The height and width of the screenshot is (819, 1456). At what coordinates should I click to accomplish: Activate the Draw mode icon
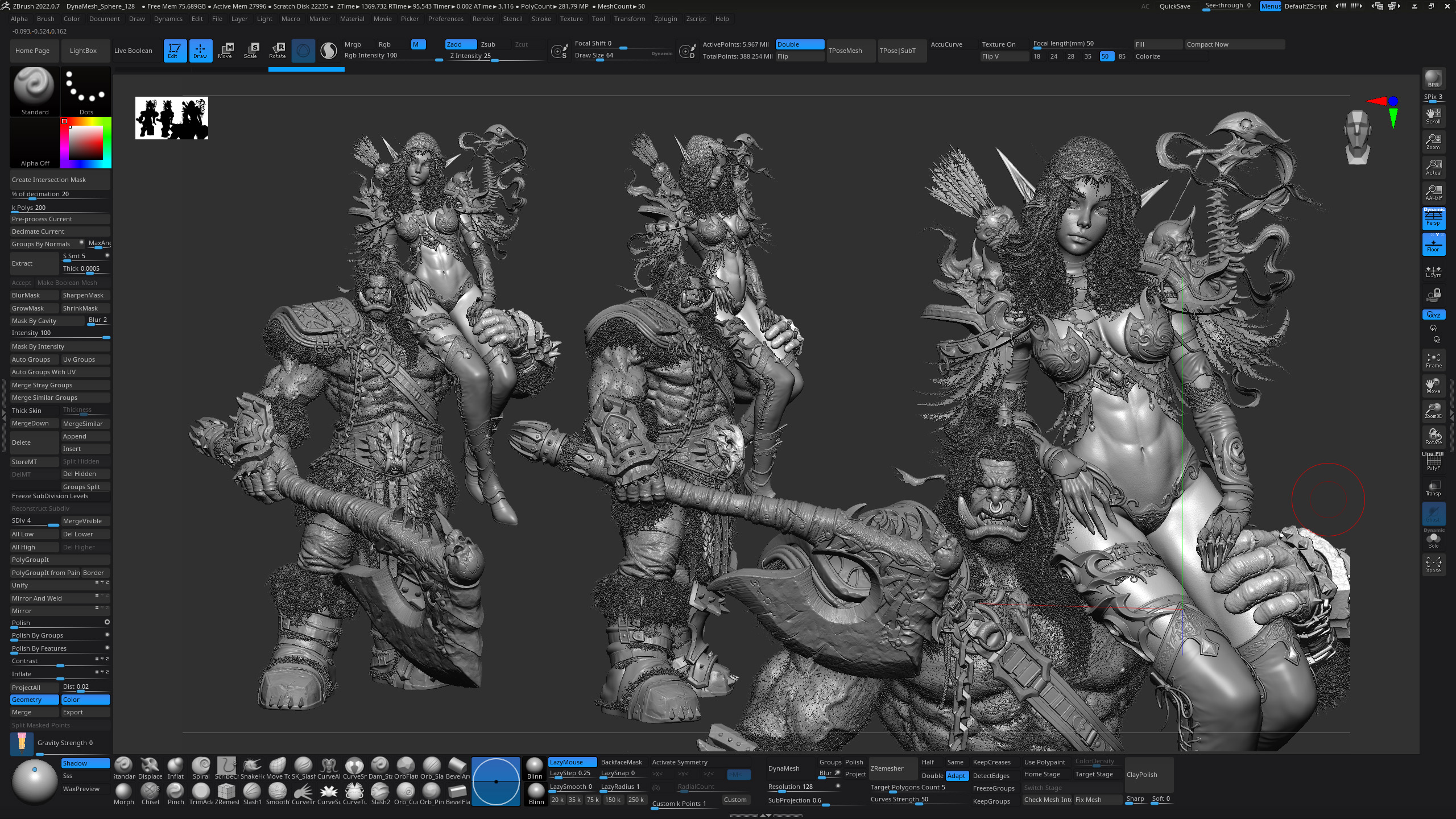tap(200, 50)
